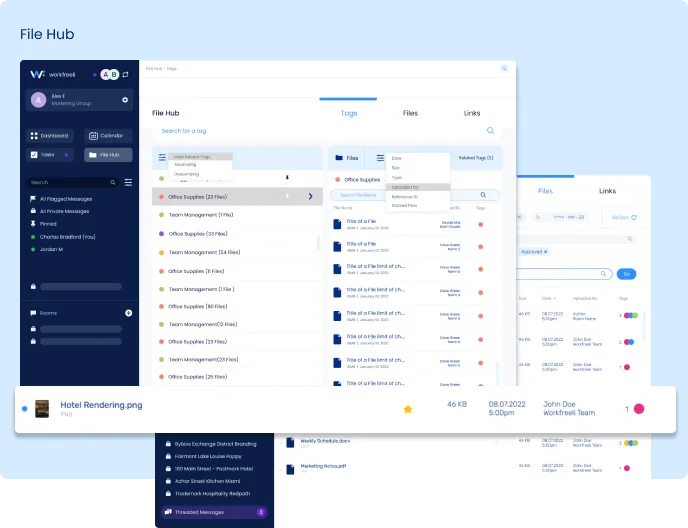Screen dimensions: 688x528
Task: Open the tag list sort menu icon
Action: click(x=162, y=157)
